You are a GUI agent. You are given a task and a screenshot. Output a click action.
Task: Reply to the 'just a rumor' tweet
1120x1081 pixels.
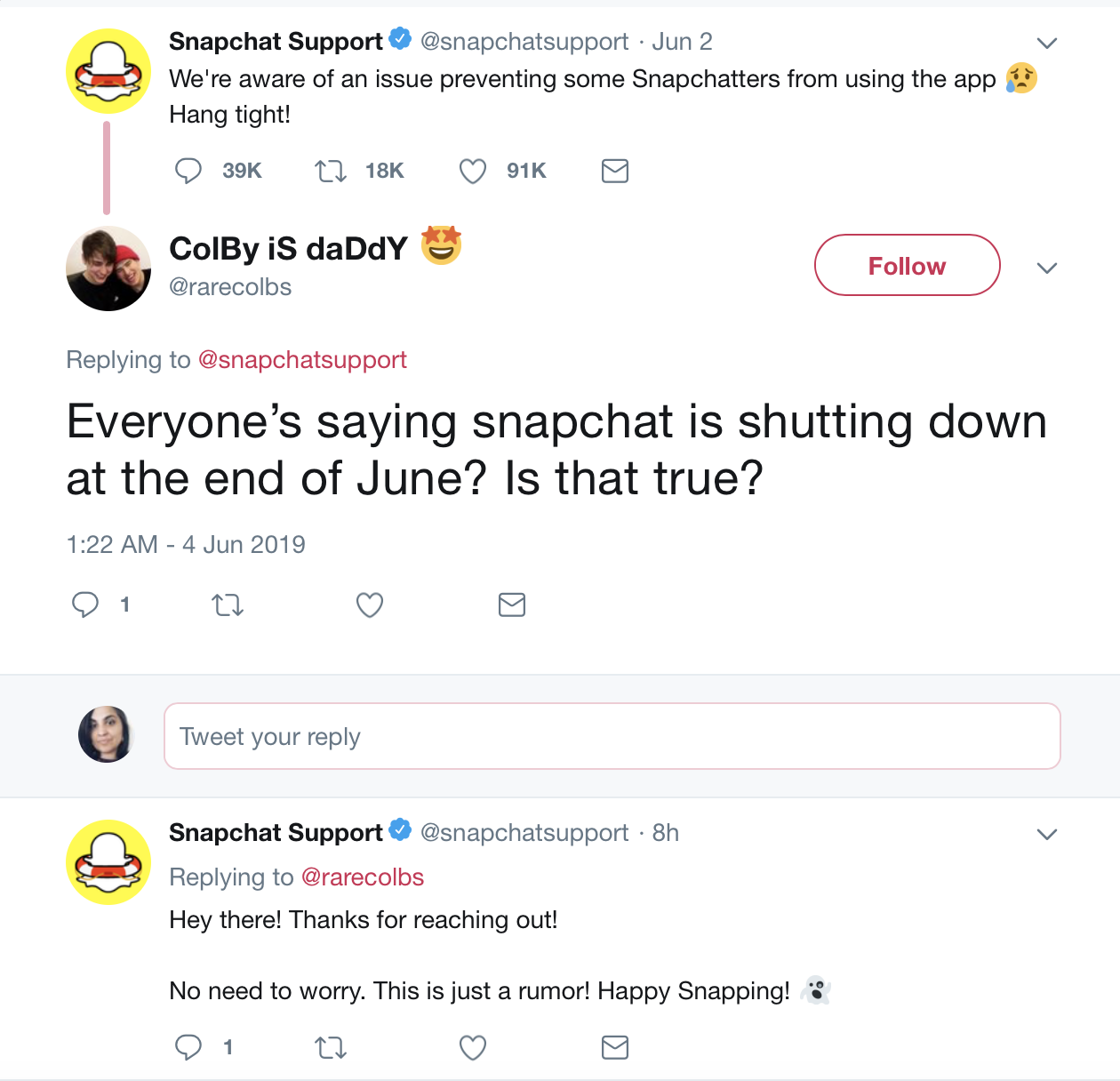click(x=188, y=1047)
